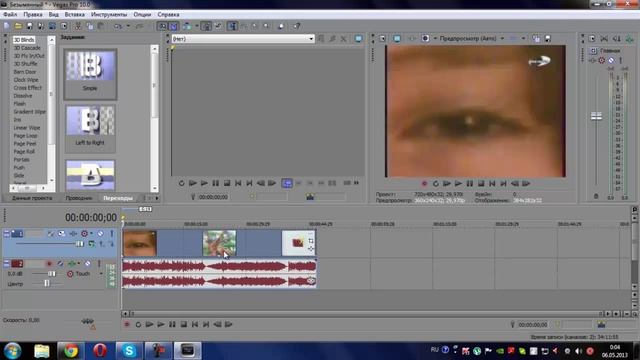Arm audio track 2 for record
This screenshot has height=360, width=640.
pyautogui.click(x=49, y=264)
